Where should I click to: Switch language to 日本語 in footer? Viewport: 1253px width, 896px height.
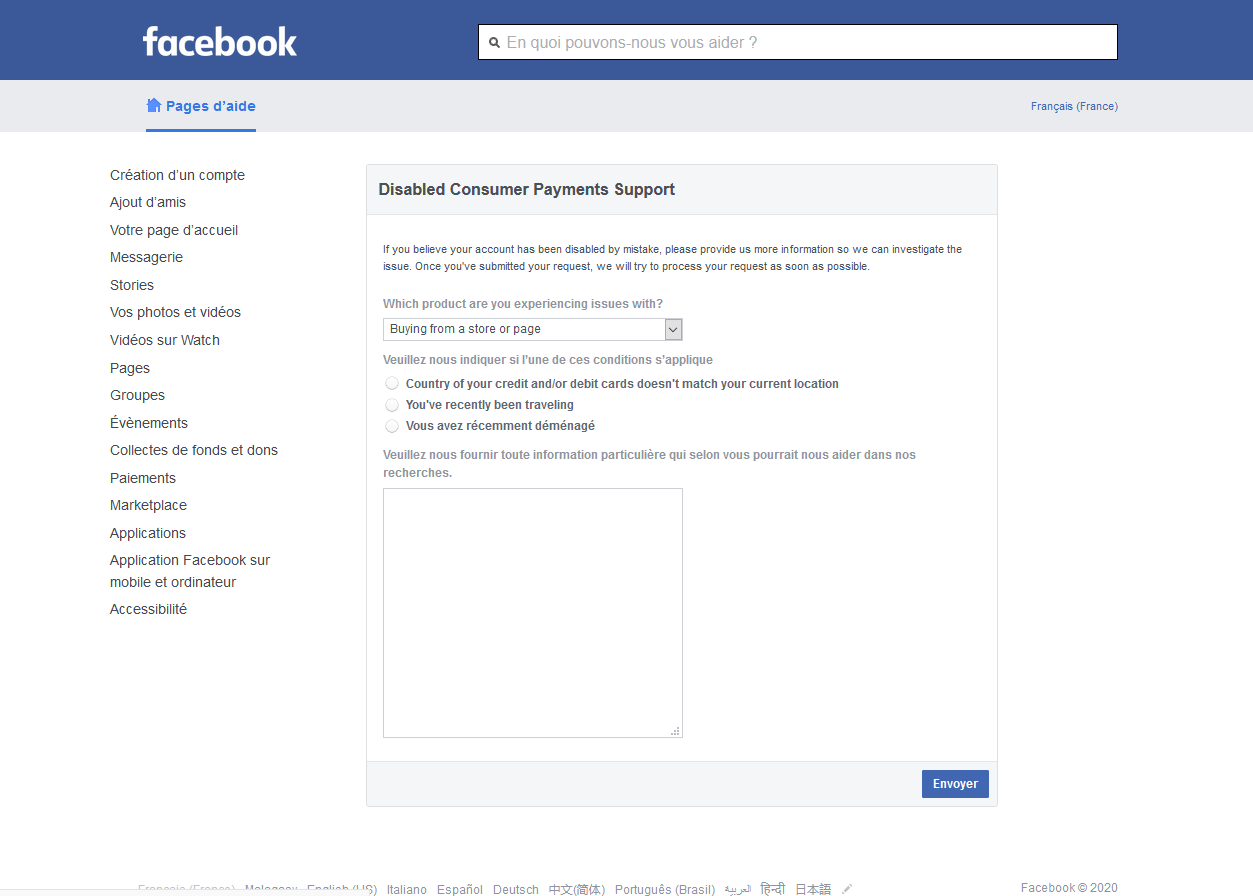(813, 889)
